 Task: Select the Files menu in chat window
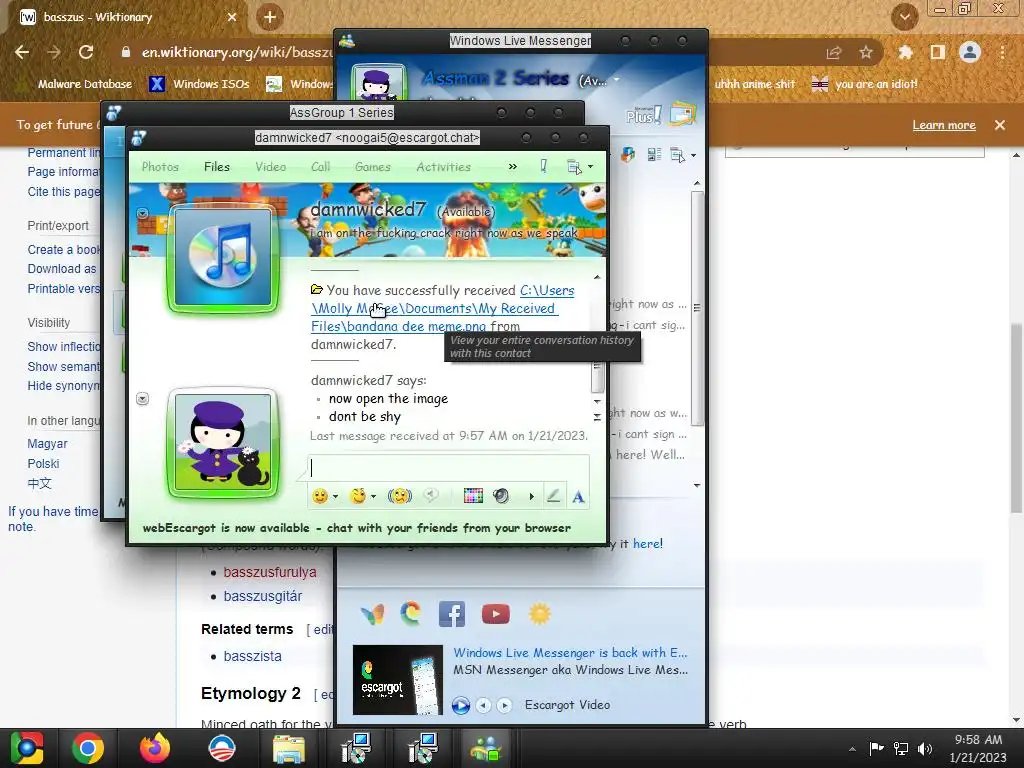[217, 167]
